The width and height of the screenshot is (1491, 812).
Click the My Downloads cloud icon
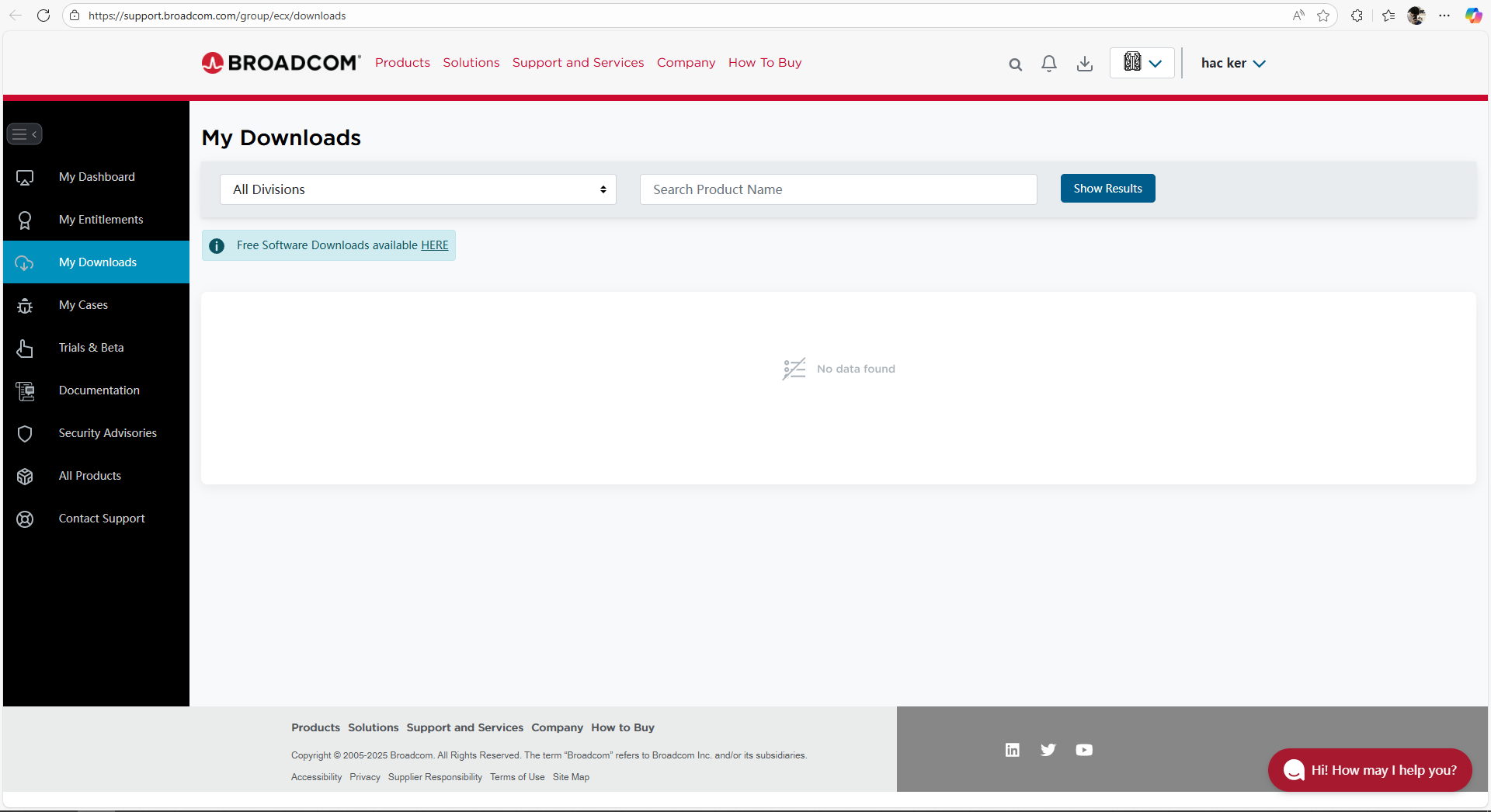(x=25, y=263)
